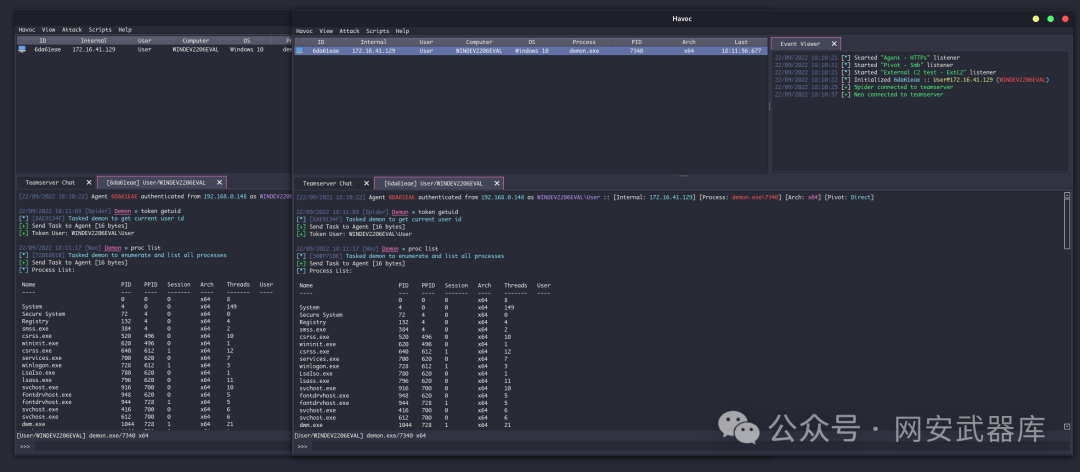Click agent icon in the background window table
This screenshot has height=472, width=1080.
click(x=22, y=50)
